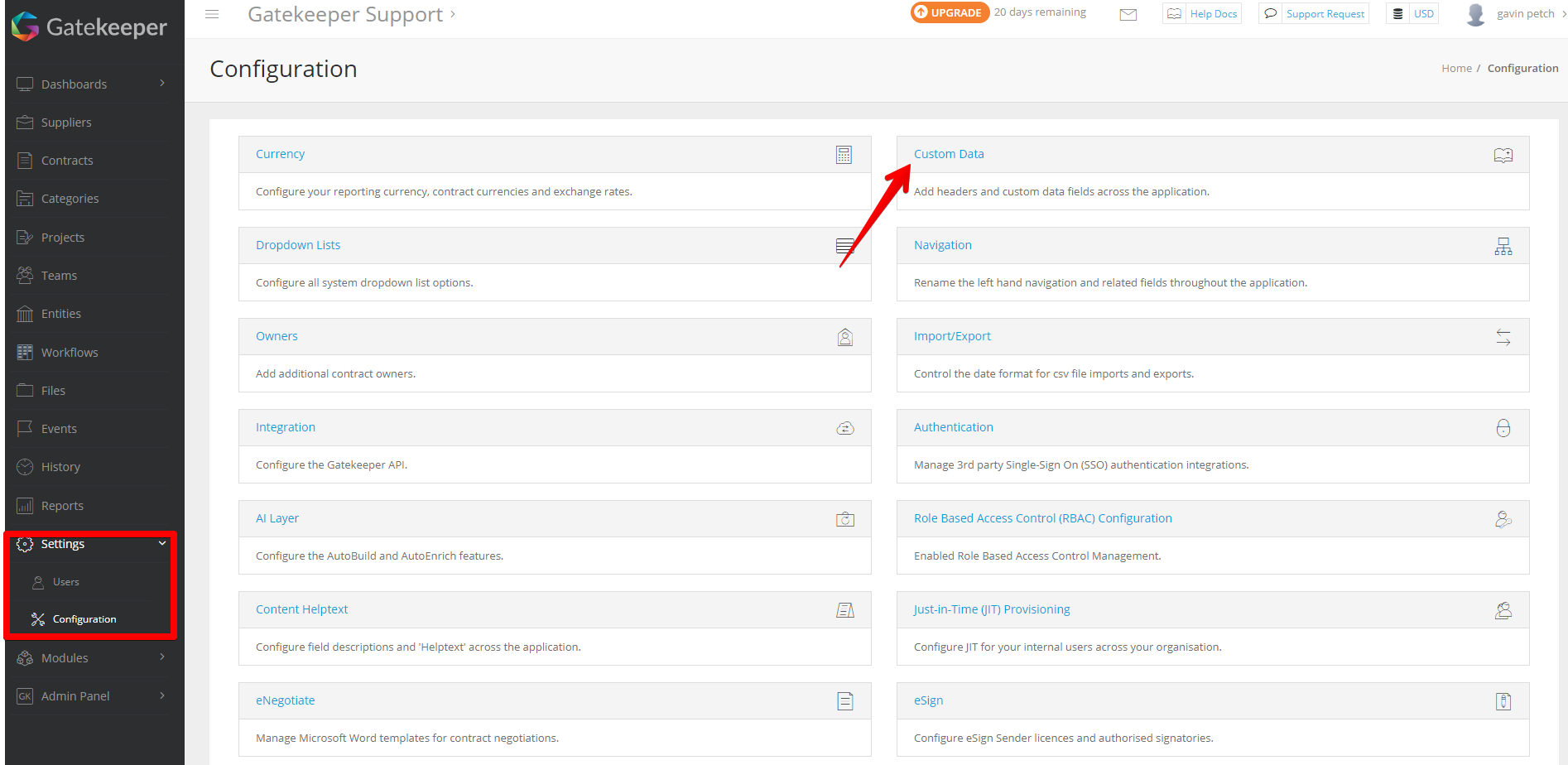Select Users under Settings

pyautogui.click(x=66, y=582)
